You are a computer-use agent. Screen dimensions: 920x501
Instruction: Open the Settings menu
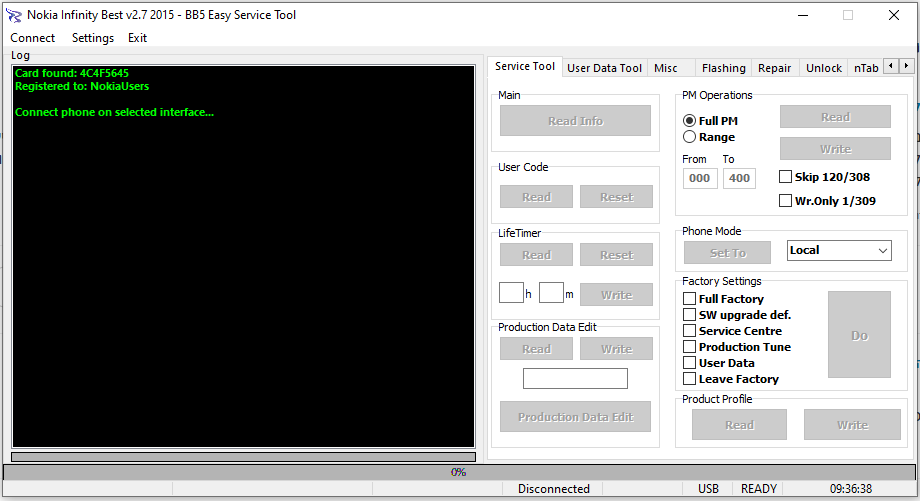93,38
